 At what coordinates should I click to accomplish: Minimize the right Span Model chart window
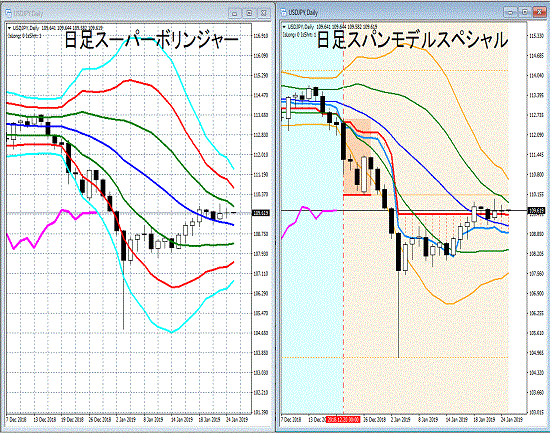click(x=510, y=12)
